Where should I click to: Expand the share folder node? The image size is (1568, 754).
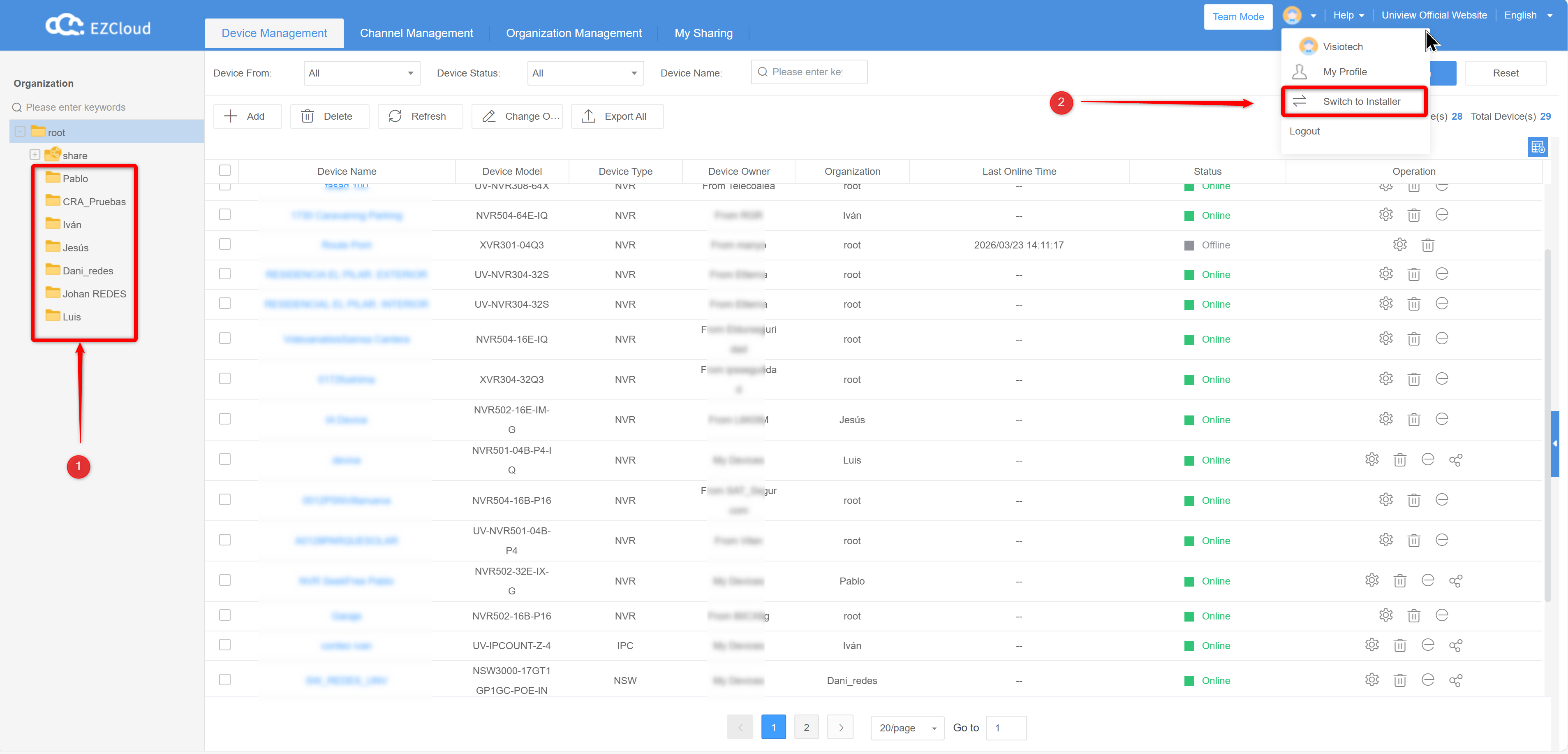(x=35, y=155)
